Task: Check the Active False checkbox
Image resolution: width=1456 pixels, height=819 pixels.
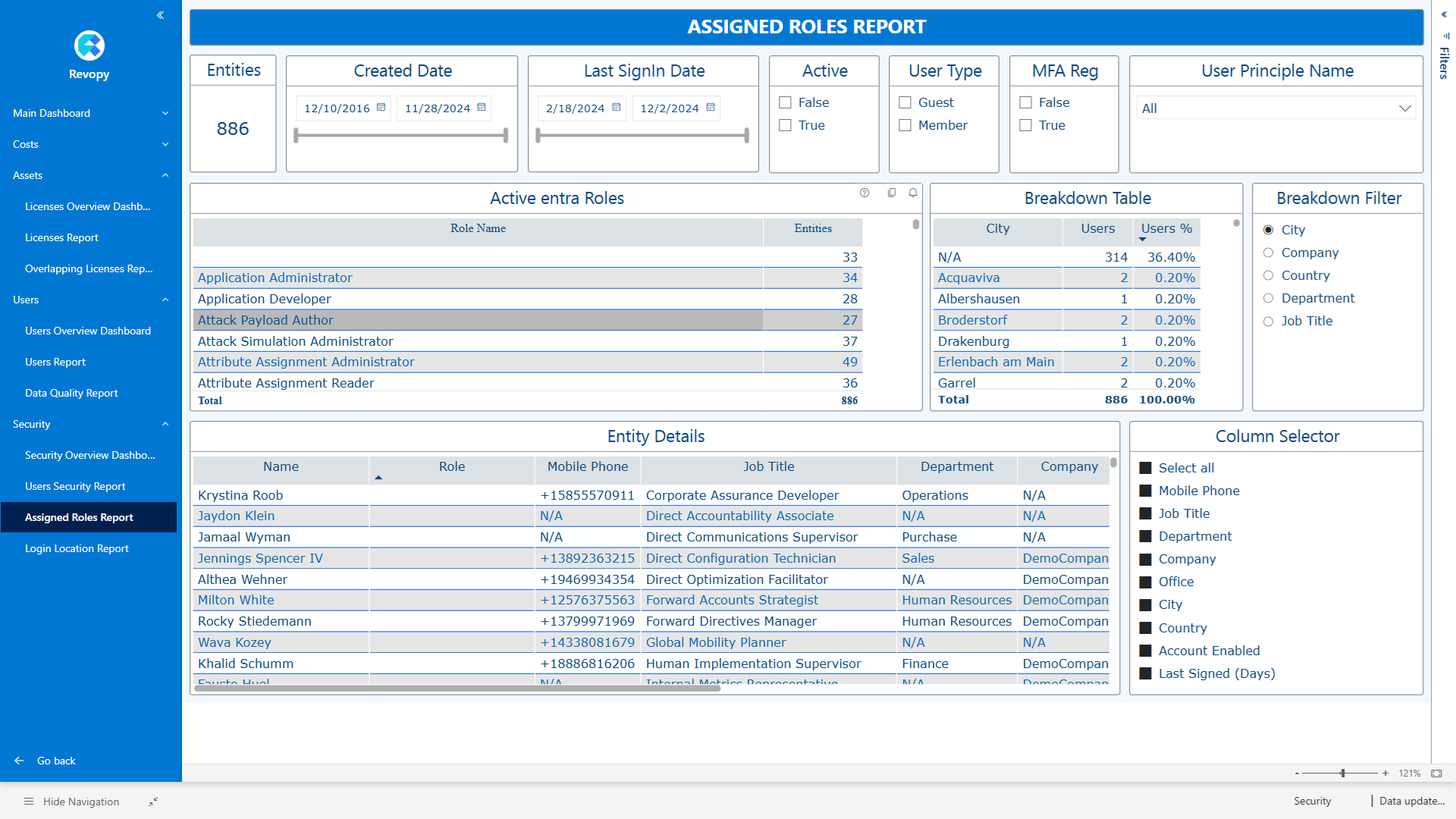Action: point(786,102)
